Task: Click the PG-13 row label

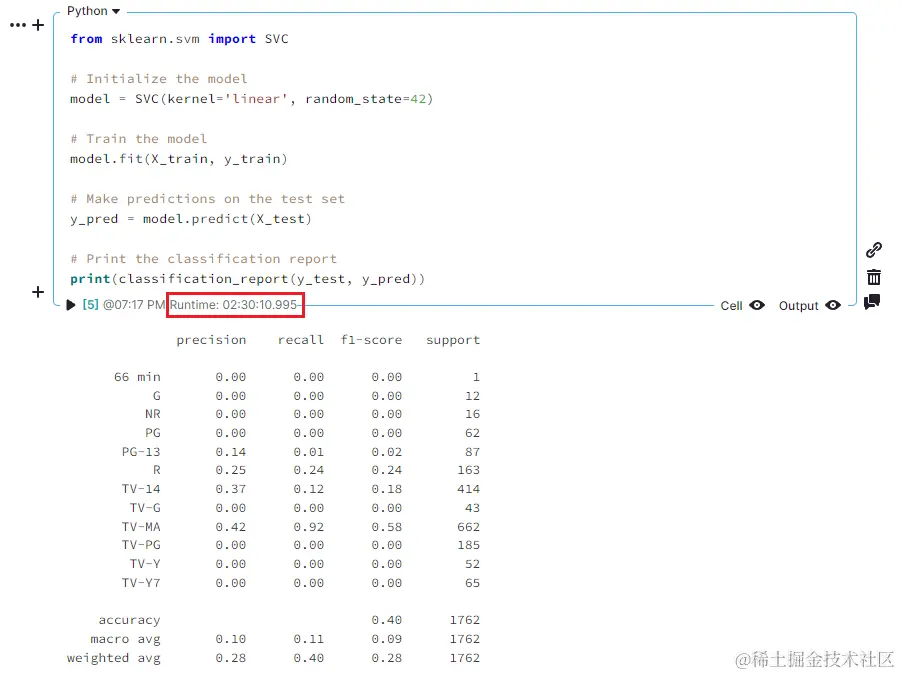Action: [141, 452]
